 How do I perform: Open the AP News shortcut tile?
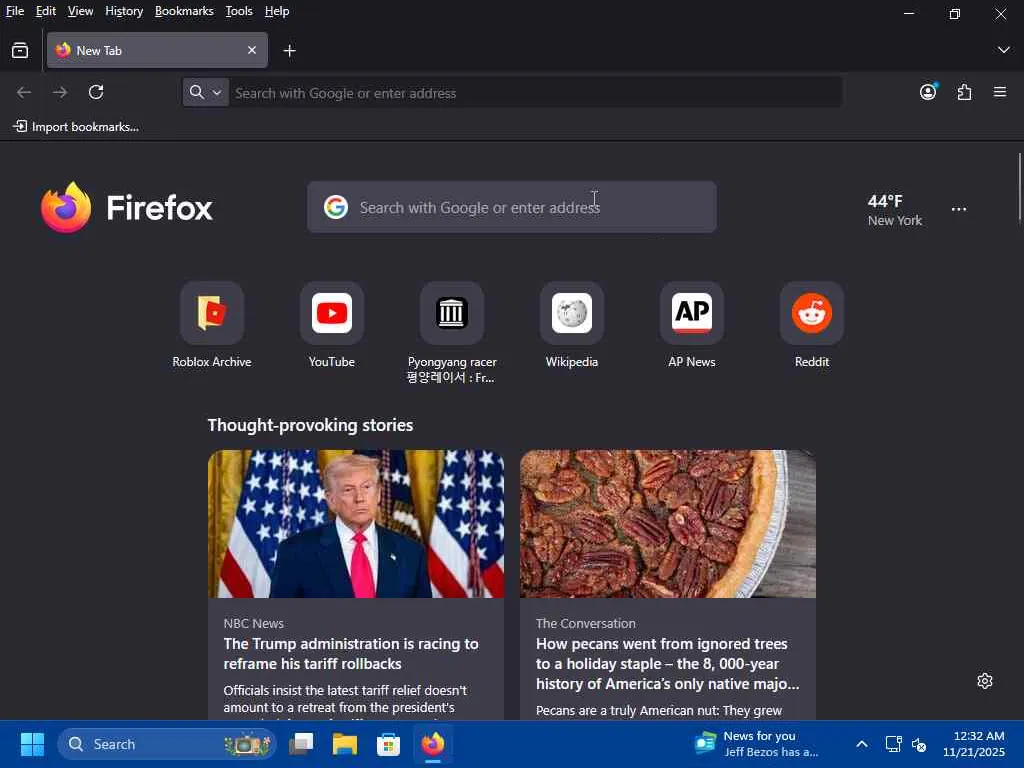point(692,325)
